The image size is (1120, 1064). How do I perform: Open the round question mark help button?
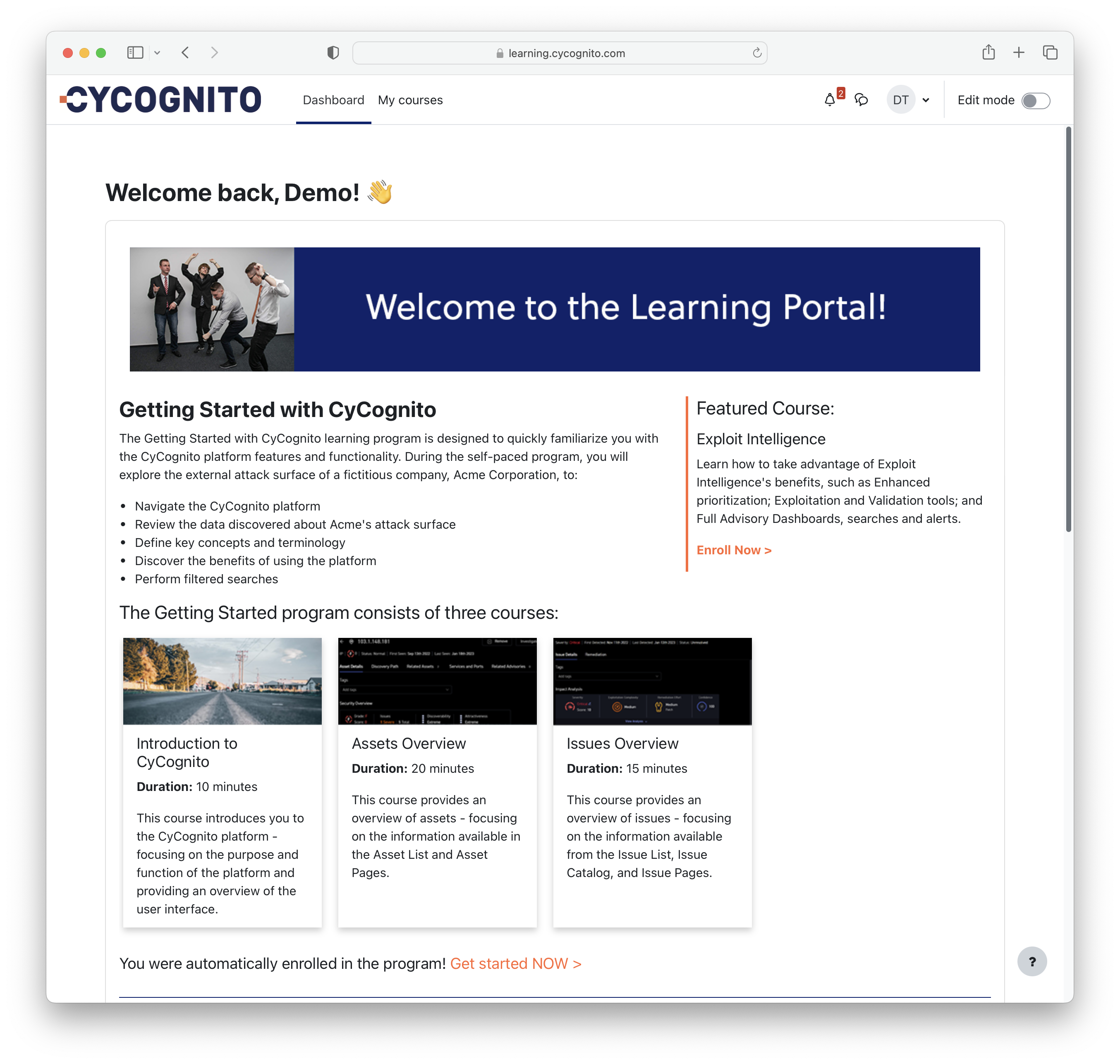[1031, 961]
